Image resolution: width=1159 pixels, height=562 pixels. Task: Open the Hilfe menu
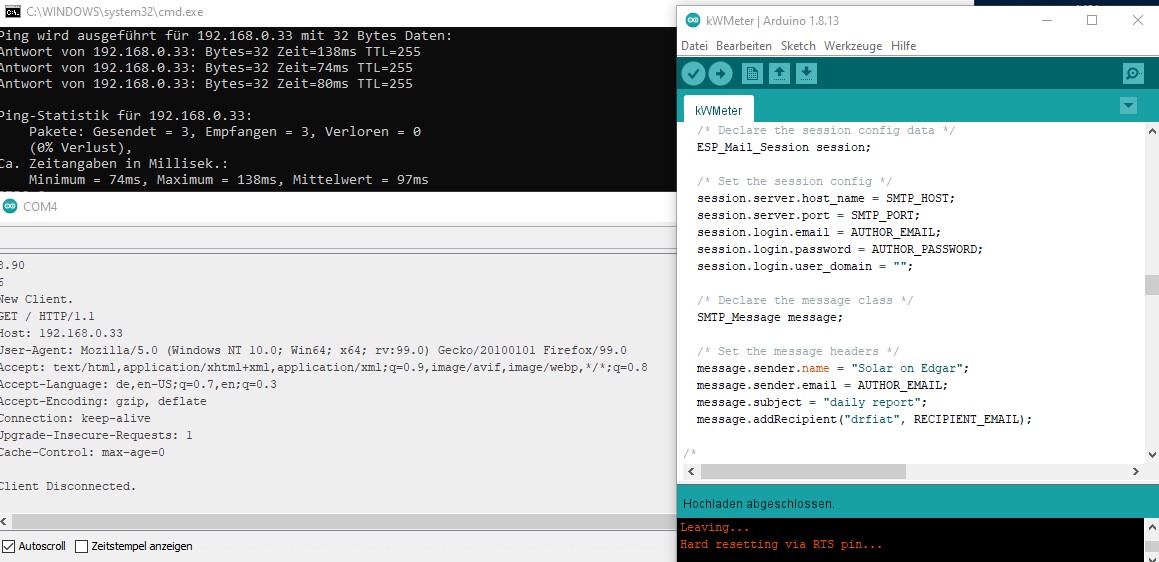tap(903, 46)
